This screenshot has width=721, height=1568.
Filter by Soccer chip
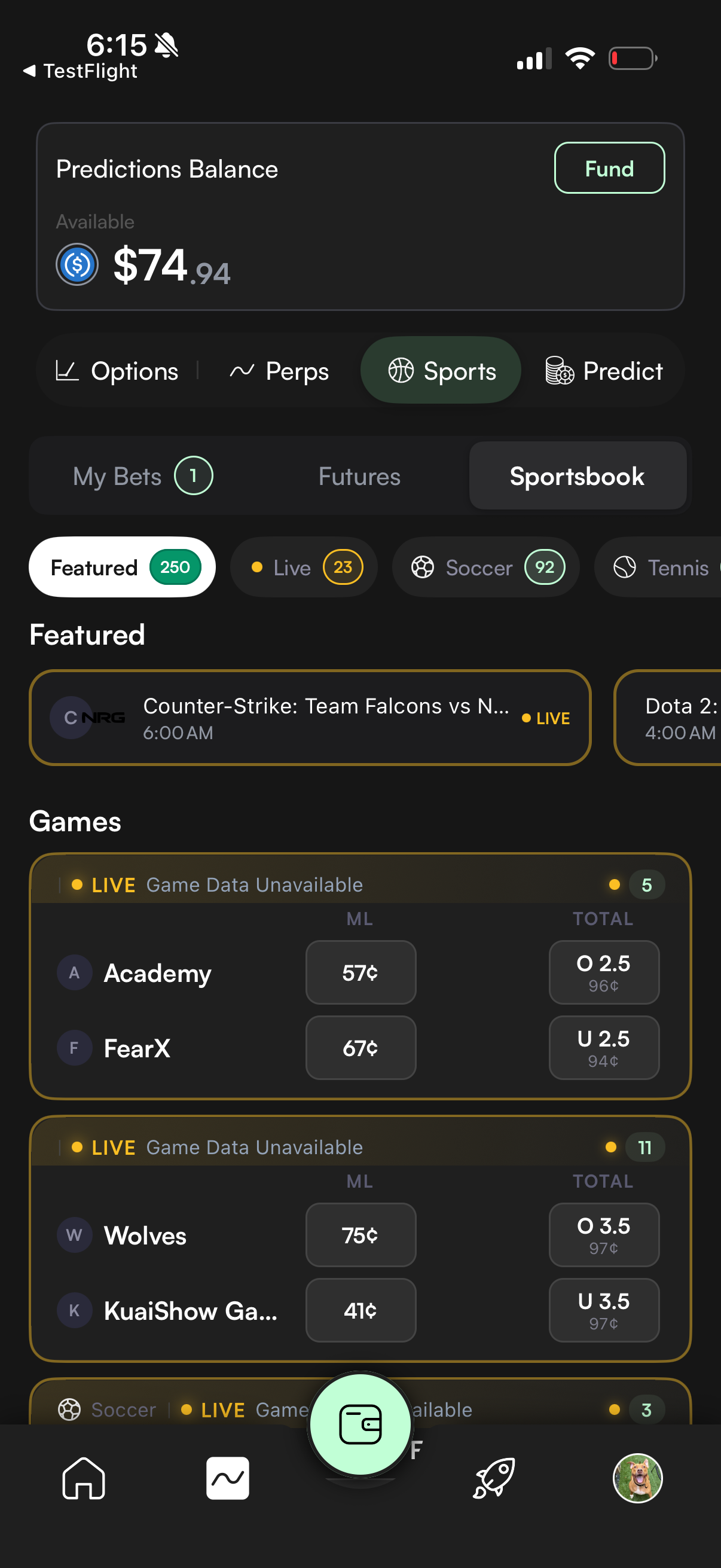(485, 568)
